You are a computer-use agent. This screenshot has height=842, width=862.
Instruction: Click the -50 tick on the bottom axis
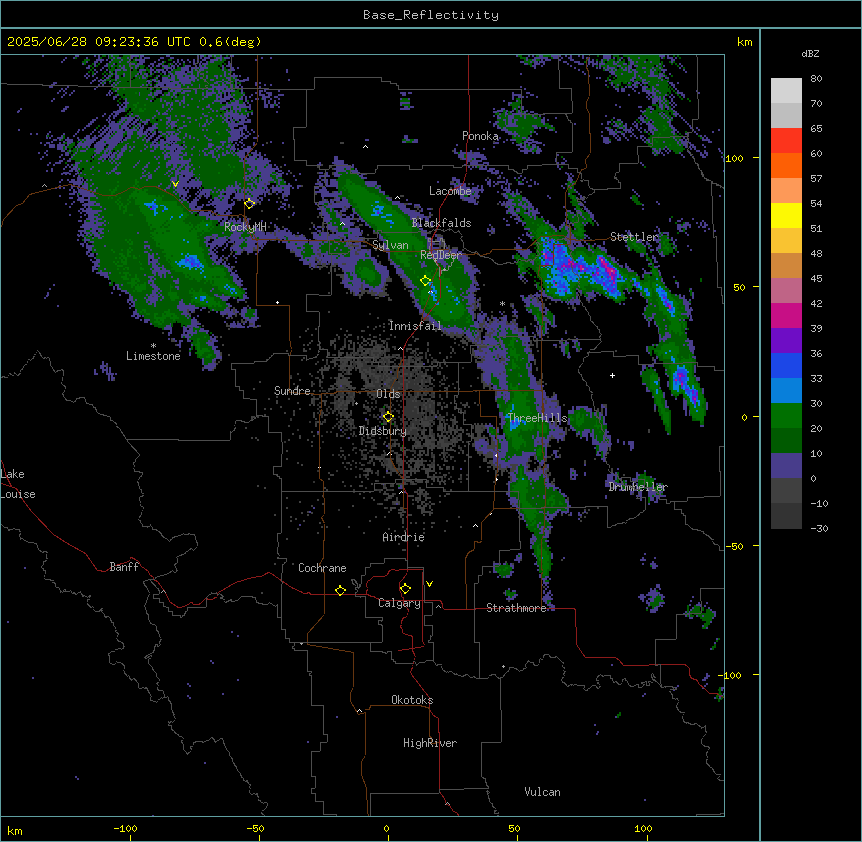[x=255, y=828]
